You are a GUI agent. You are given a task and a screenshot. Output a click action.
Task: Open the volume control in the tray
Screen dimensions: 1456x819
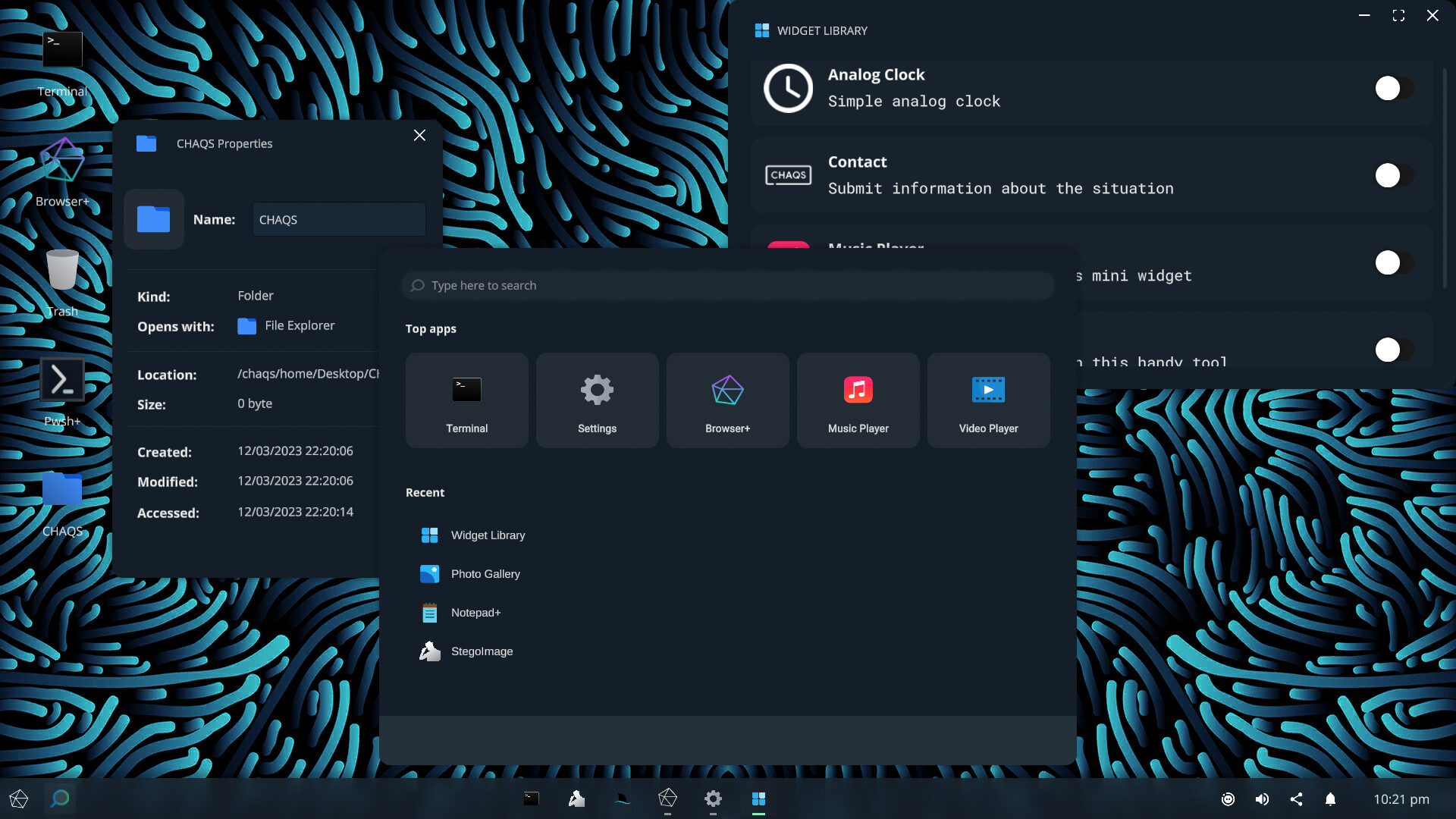1262,799
